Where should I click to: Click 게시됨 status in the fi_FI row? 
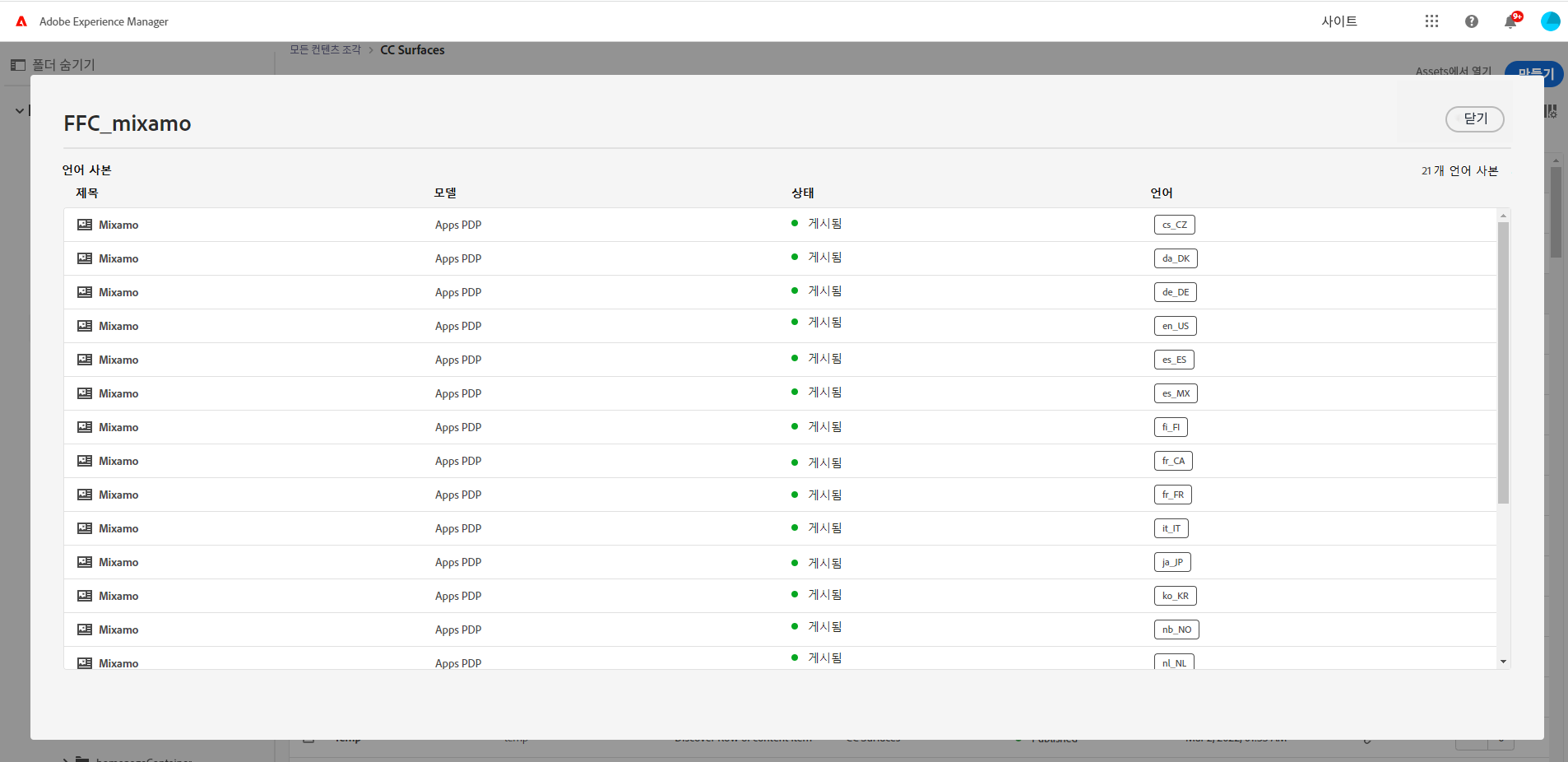pos(824,426)
